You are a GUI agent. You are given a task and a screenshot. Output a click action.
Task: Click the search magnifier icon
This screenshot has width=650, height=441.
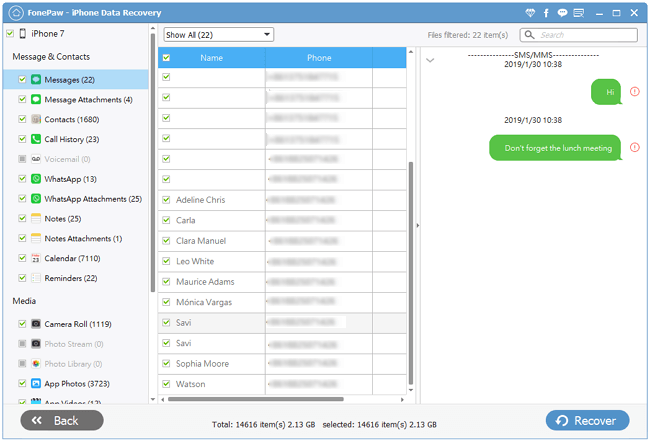529,35
